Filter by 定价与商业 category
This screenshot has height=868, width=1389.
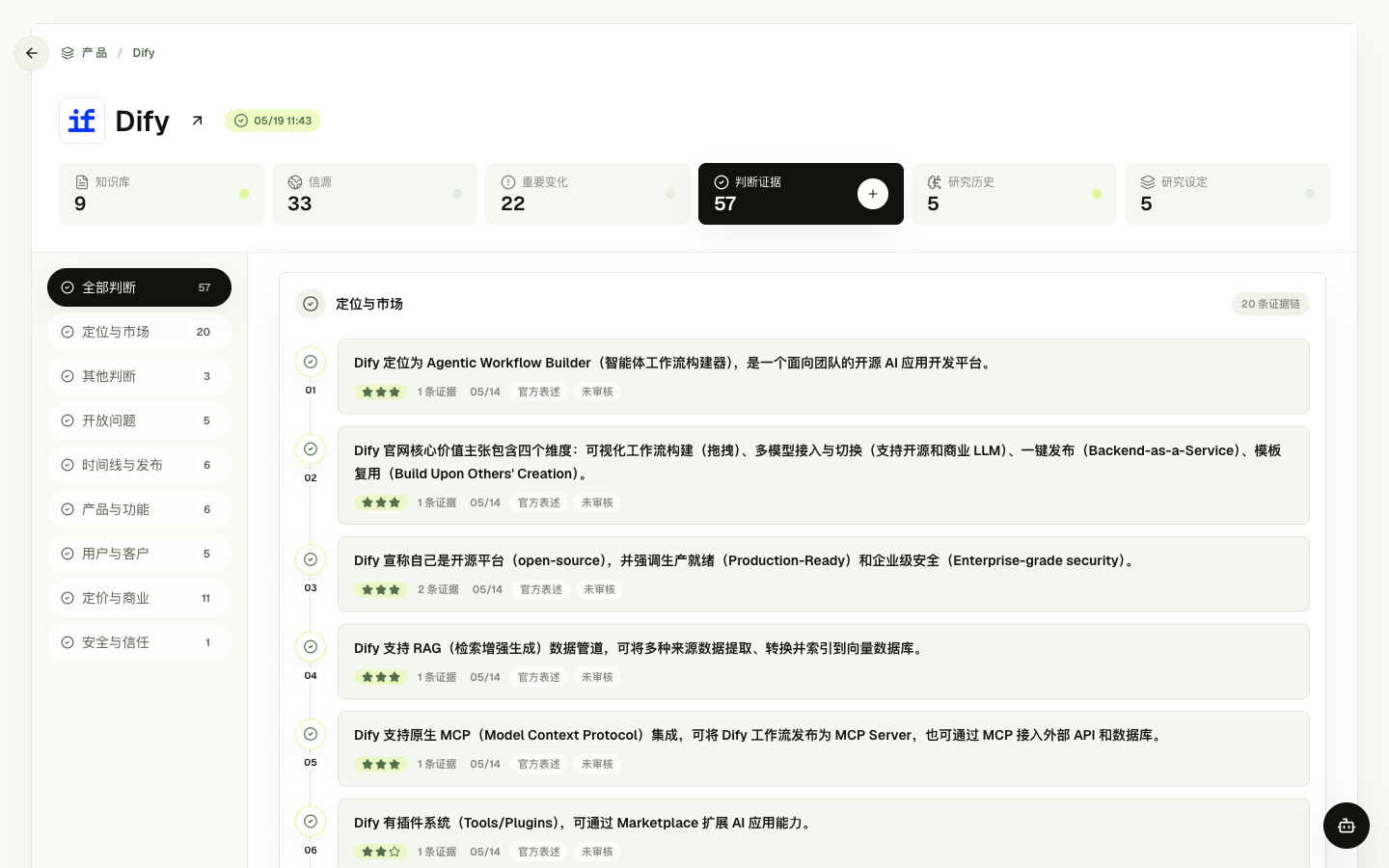[x=139, y=598]
